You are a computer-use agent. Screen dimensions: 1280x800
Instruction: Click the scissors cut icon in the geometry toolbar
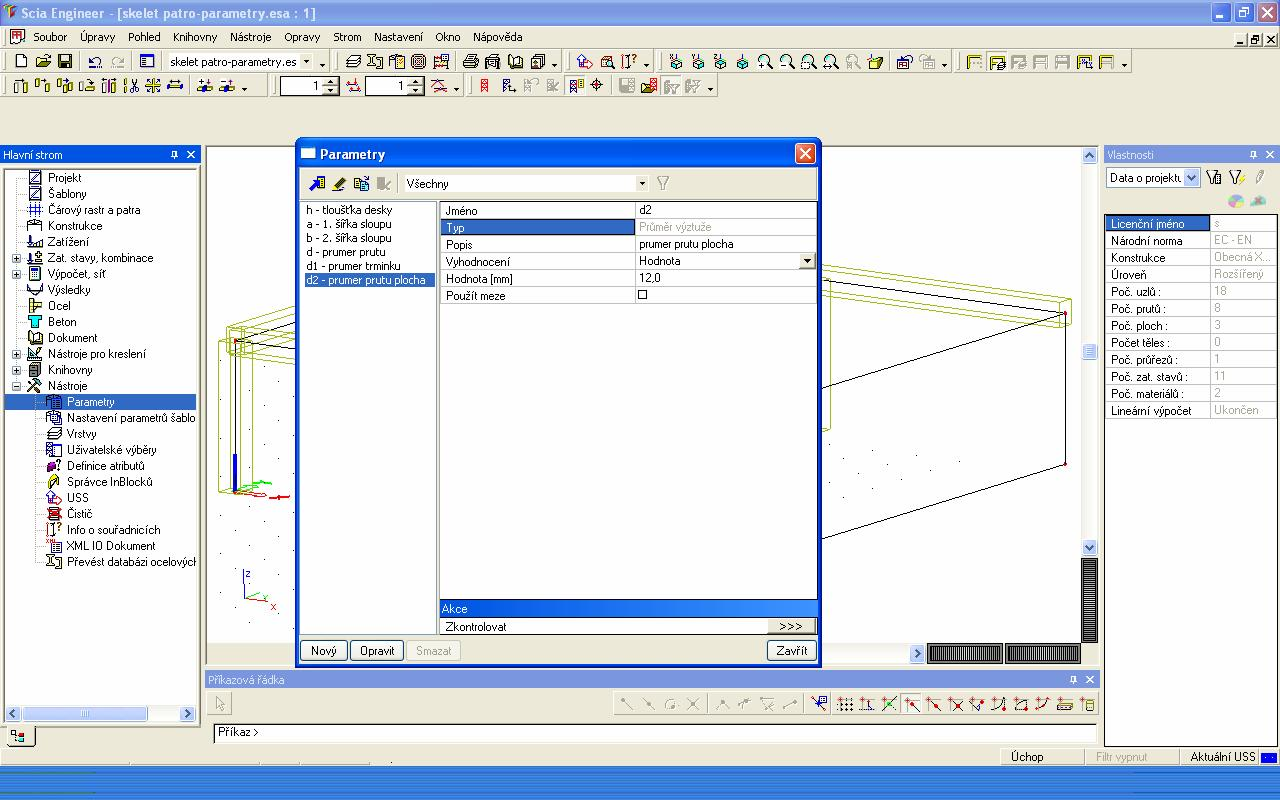131,86
